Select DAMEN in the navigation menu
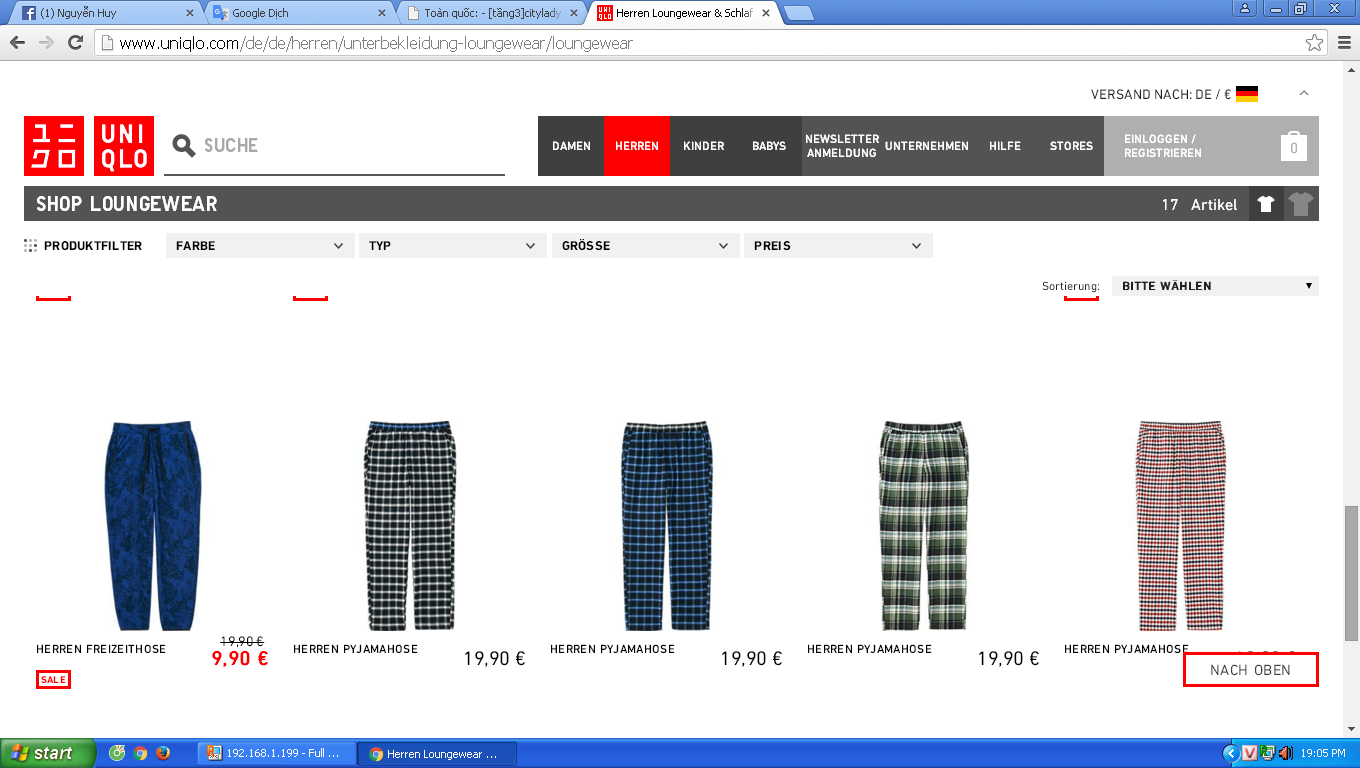 [571, 146]
